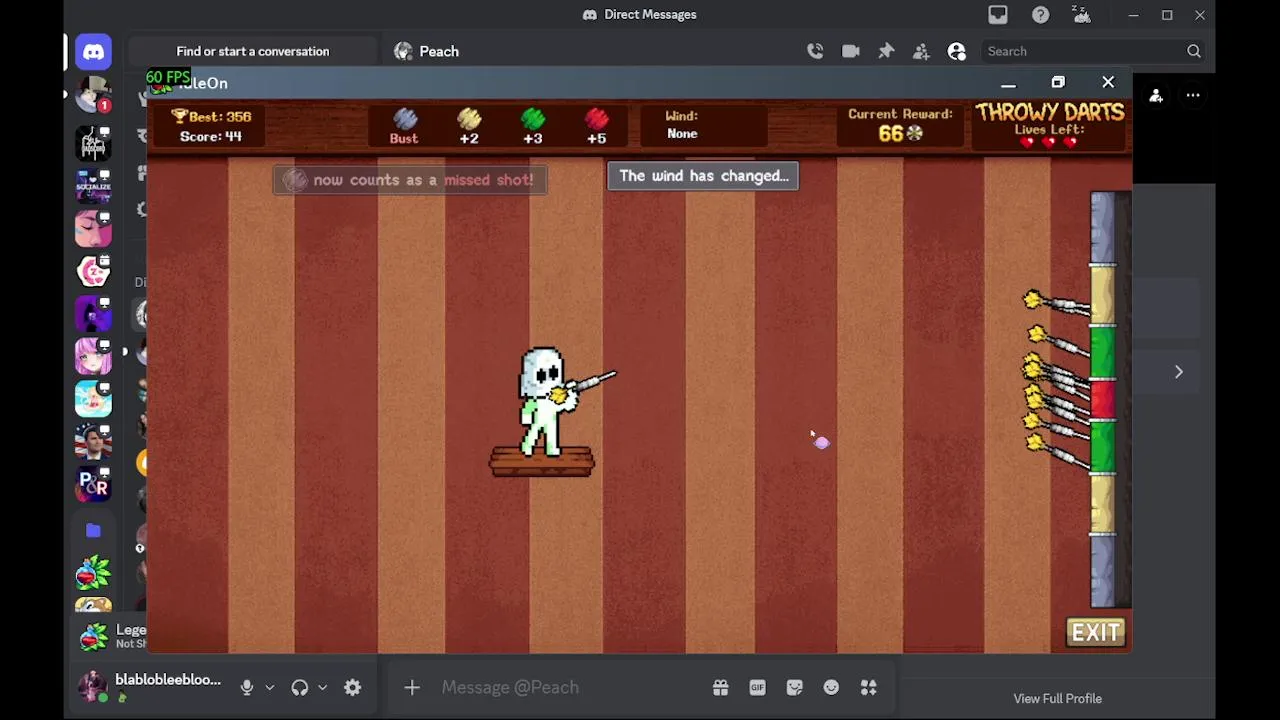Start a video call with Peach

click(x=851, y=51)
